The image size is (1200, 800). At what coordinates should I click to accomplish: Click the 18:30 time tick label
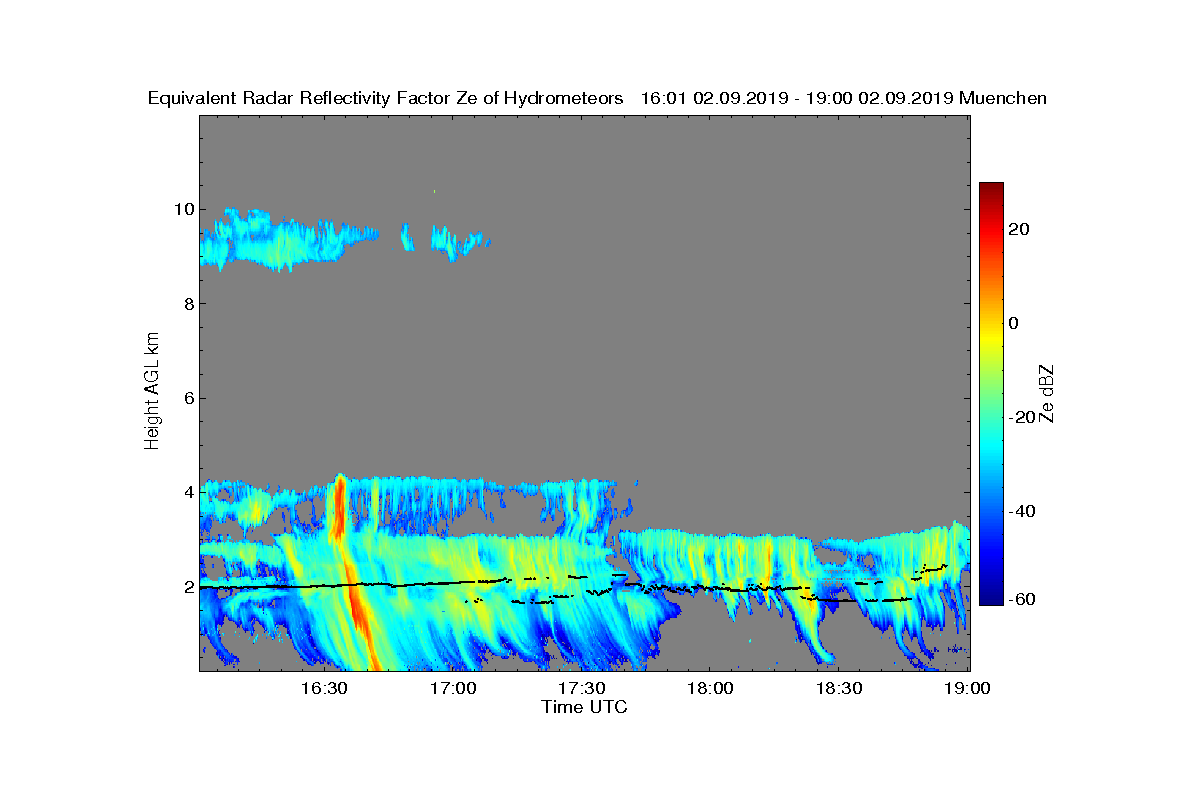[x=839, y=688]
